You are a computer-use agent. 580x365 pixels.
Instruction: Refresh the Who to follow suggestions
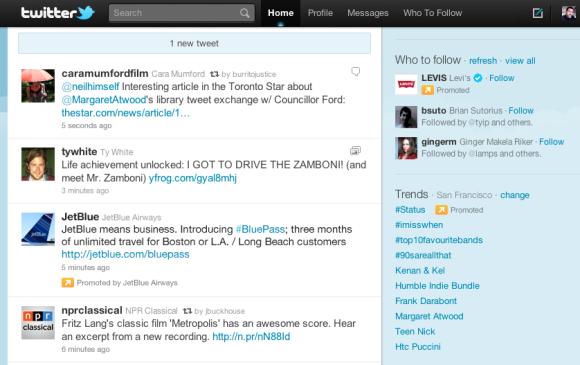point(483,61)
